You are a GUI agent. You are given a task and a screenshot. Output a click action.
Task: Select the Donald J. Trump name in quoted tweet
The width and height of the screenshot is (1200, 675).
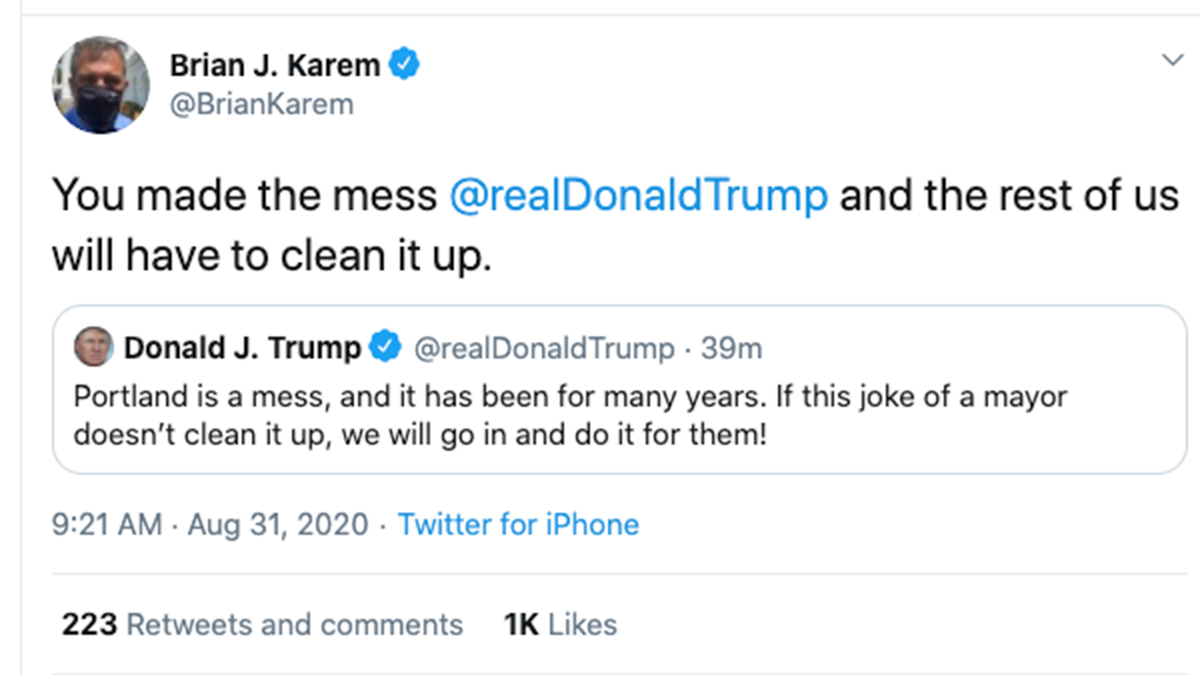(242, 348)
